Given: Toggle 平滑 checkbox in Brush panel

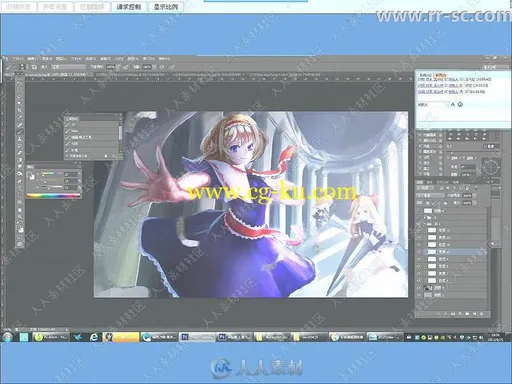Looking at the screenshot, I should coord(421,174).
